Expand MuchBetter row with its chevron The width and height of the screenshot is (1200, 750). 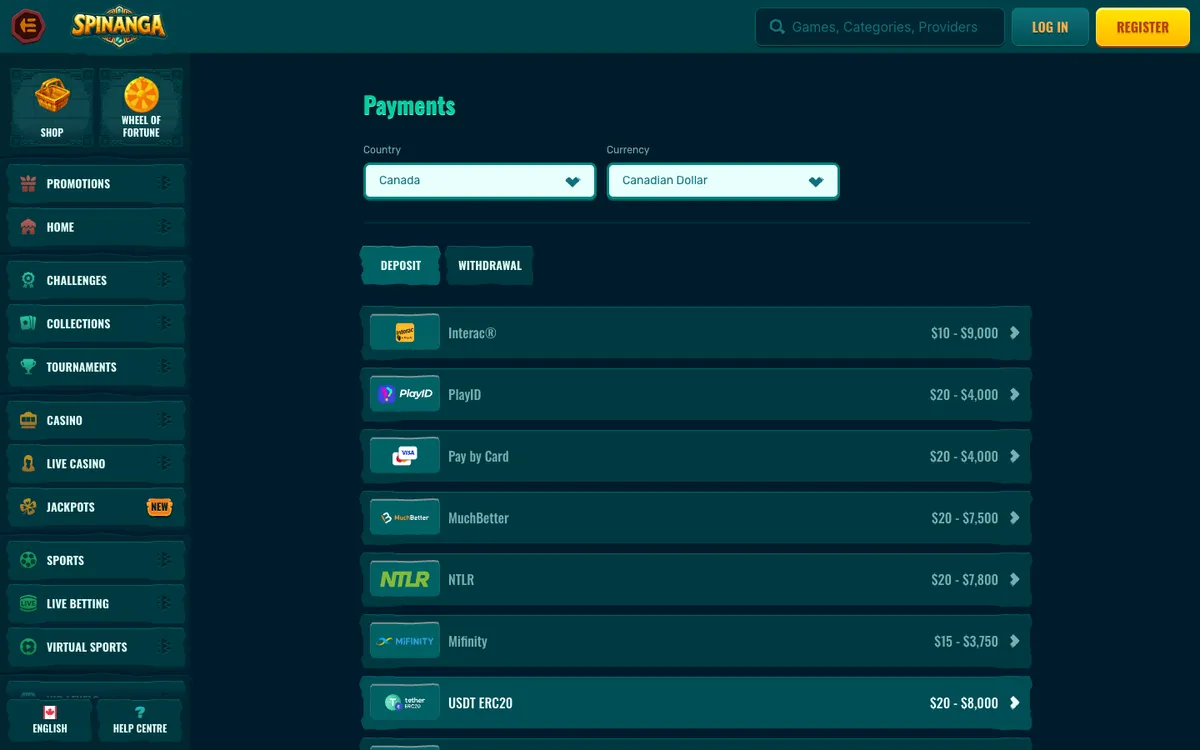(x=1014, y=518)
